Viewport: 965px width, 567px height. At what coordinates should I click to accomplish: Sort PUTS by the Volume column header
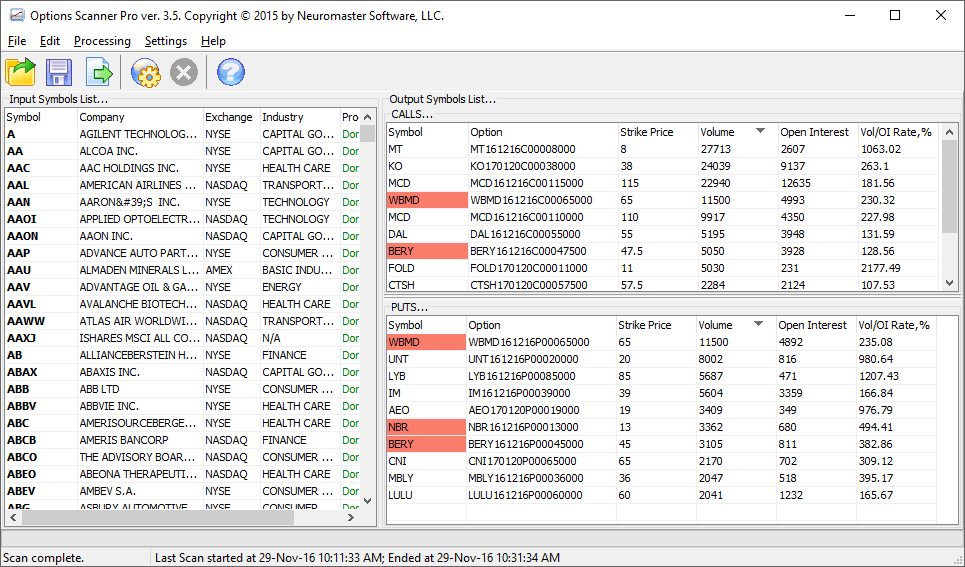point(735,325)
